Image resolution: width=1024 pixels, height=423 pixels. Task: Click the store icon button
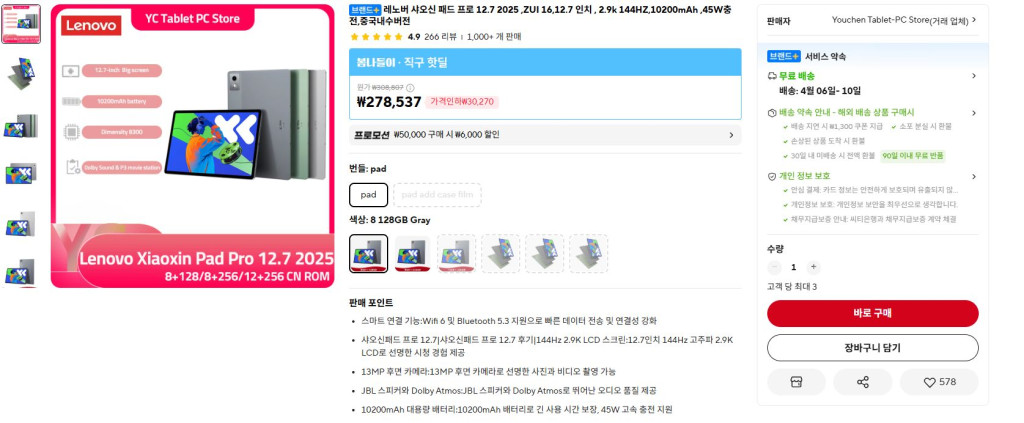pyautogui.click(x=796, y=382)
